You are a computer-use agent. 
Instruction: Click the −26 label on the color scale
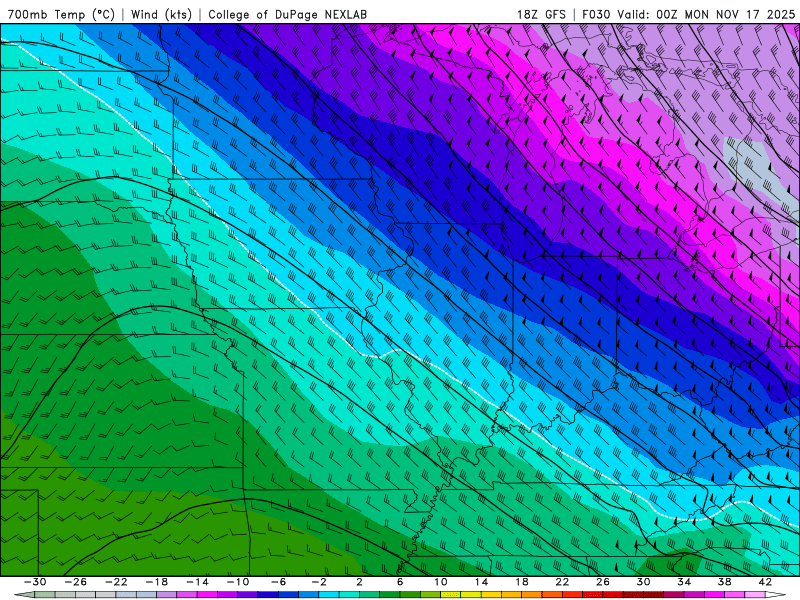(x=76, y=582)
